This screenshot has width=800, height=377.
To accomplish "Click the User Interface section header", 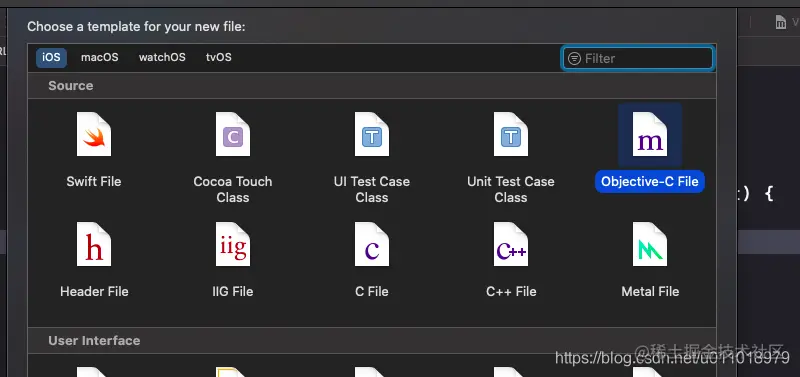I will pyautogui.click(x=94, y=341).
